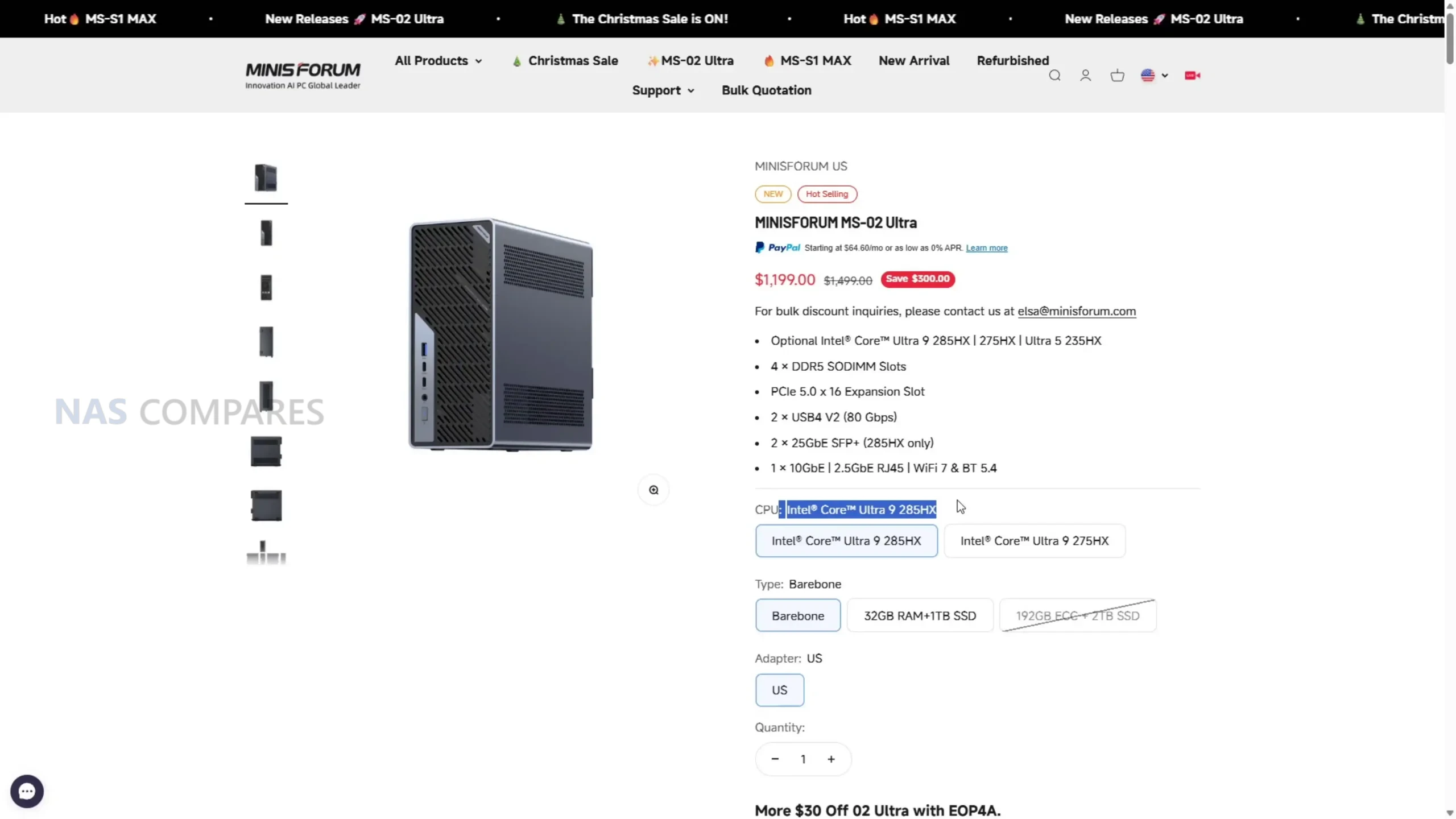The image size is (1456, 819).
Task: Open the chat support bubble
Action: [27, 791]
